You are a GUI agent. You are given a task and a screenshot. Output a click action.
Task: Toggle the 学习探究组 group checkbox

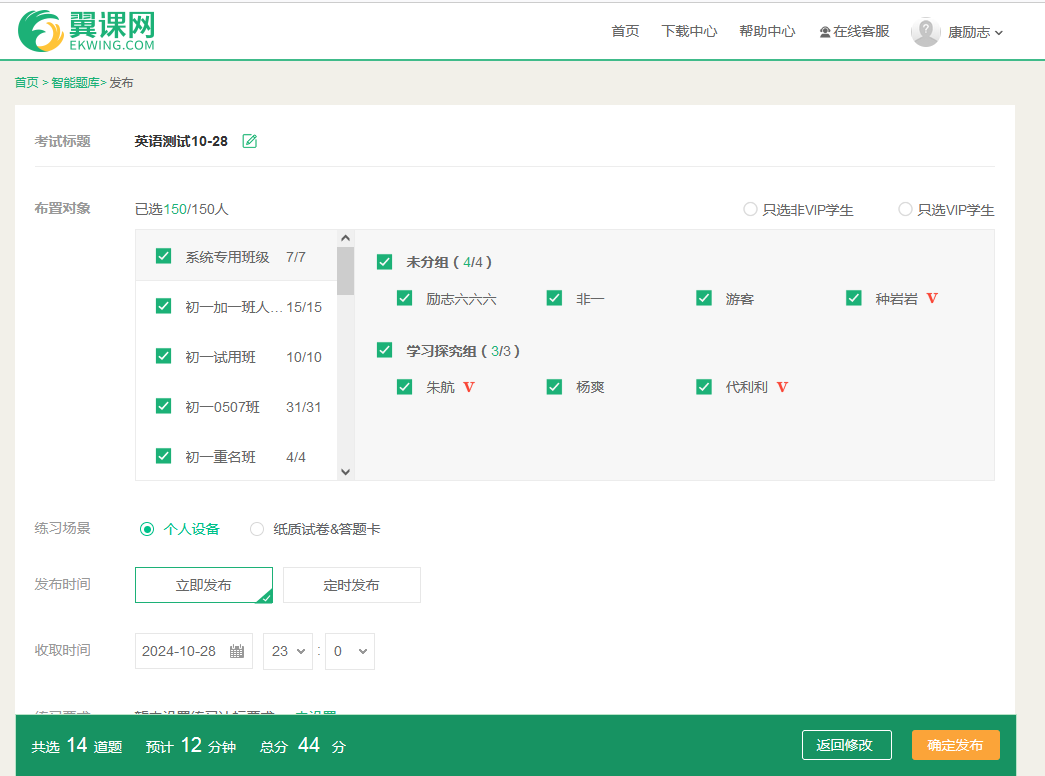click(385, 350)
